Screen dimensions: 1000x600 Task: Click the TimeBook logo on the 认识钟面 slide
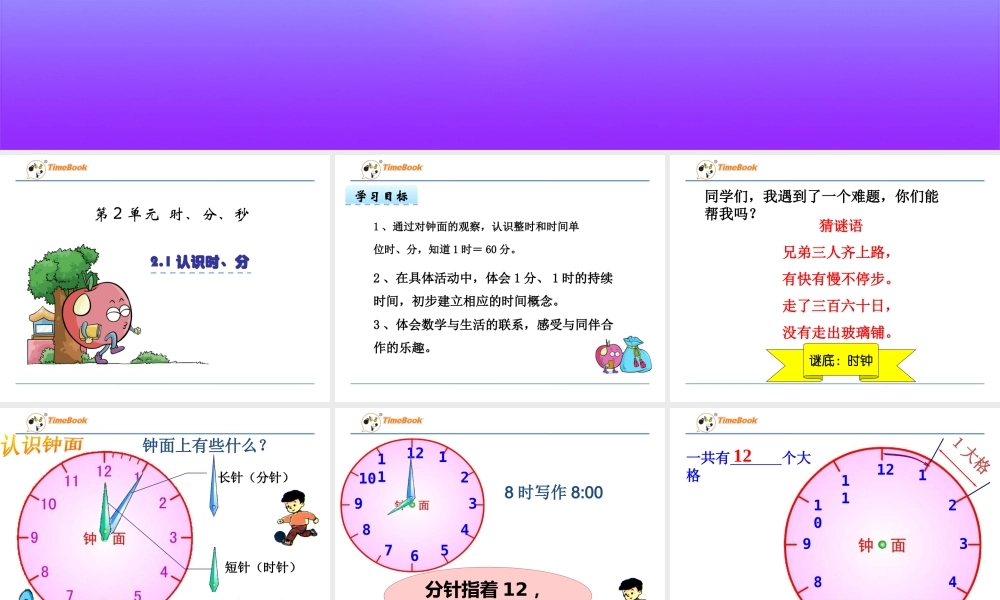[x=57, y=422]
